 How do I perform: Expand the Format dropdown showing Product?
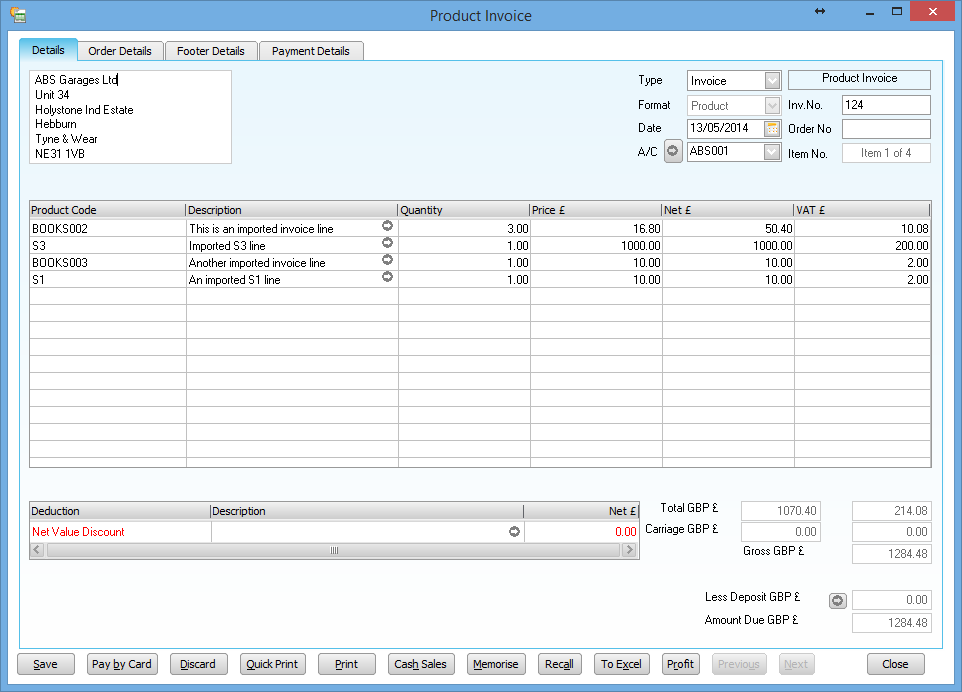click(x=772, y=106)
